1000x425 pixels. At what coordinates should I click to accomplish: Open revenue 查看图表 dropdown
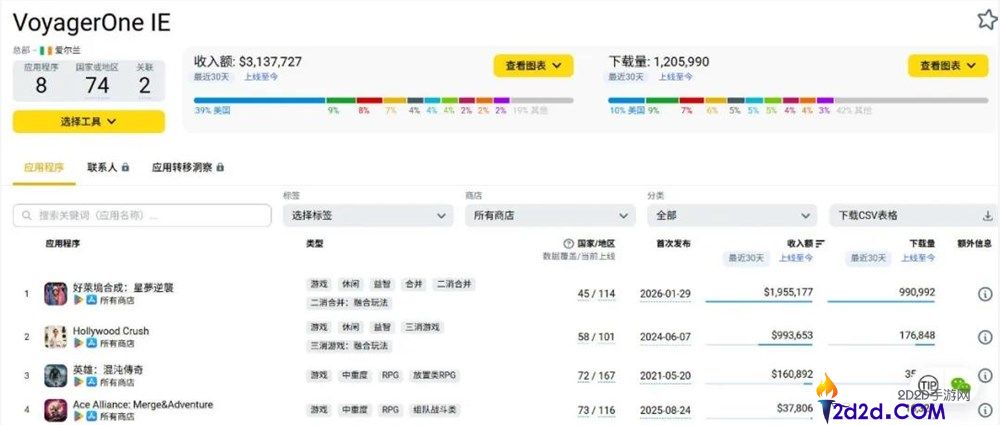[533, 66]
